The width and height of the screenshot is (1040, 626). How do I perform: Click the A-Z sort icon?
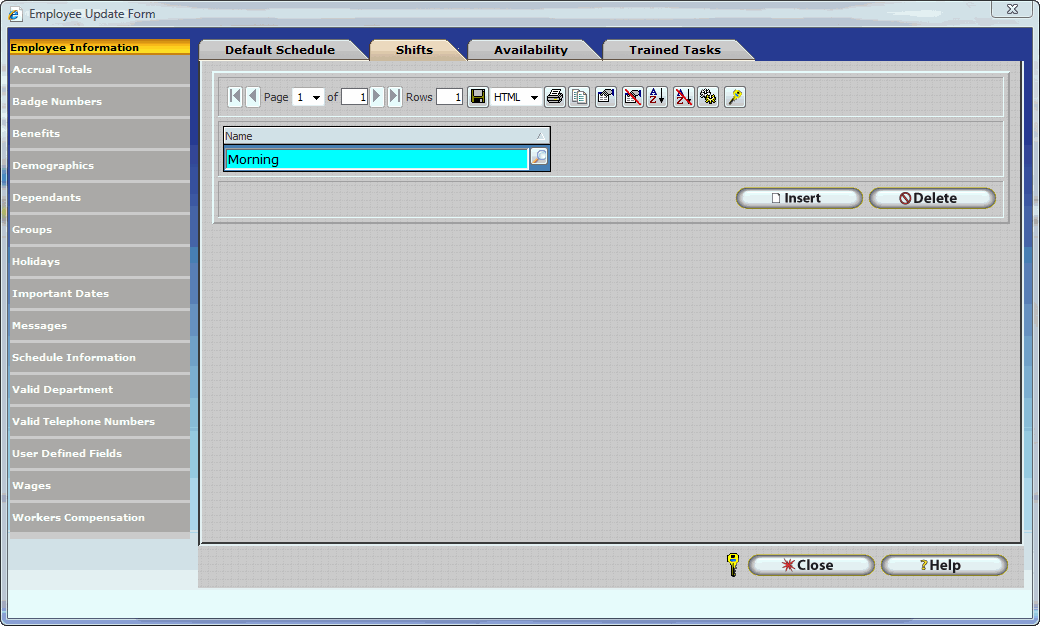(657, 97)
